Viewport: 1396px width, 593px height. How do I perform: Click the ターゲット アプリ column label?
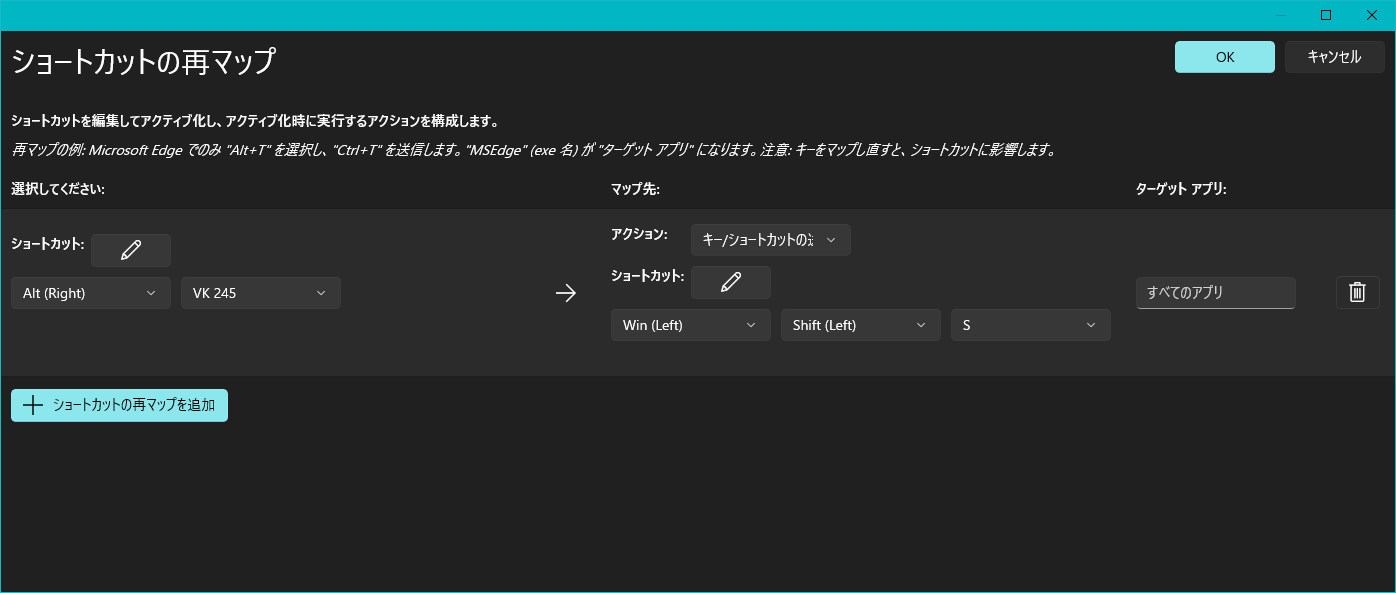coord(1181,189)
